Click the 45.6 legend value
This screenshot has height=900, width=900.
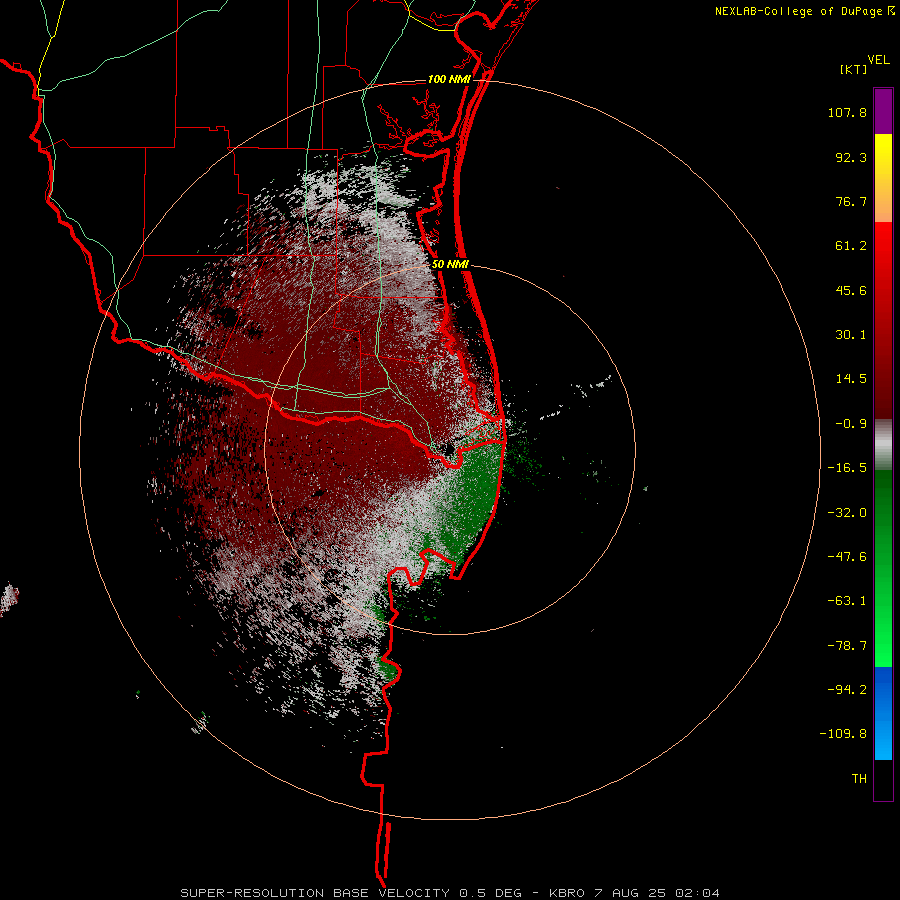851,290
